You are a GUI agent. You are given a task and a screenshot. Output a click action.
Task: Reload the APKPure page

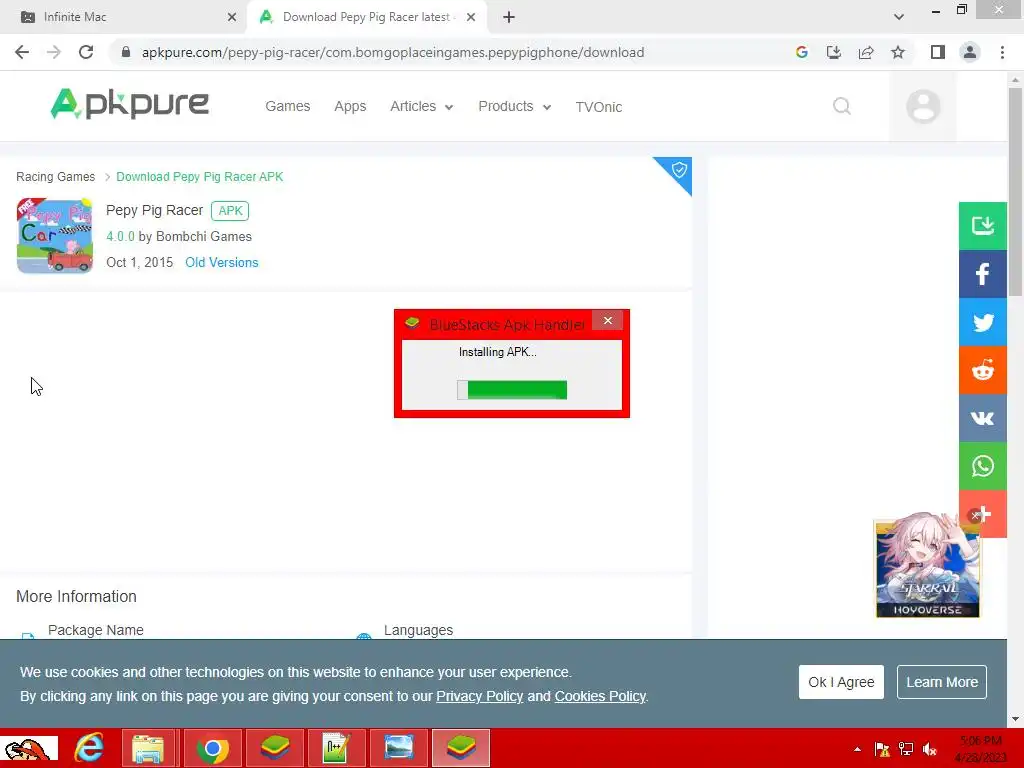point(86,52)
